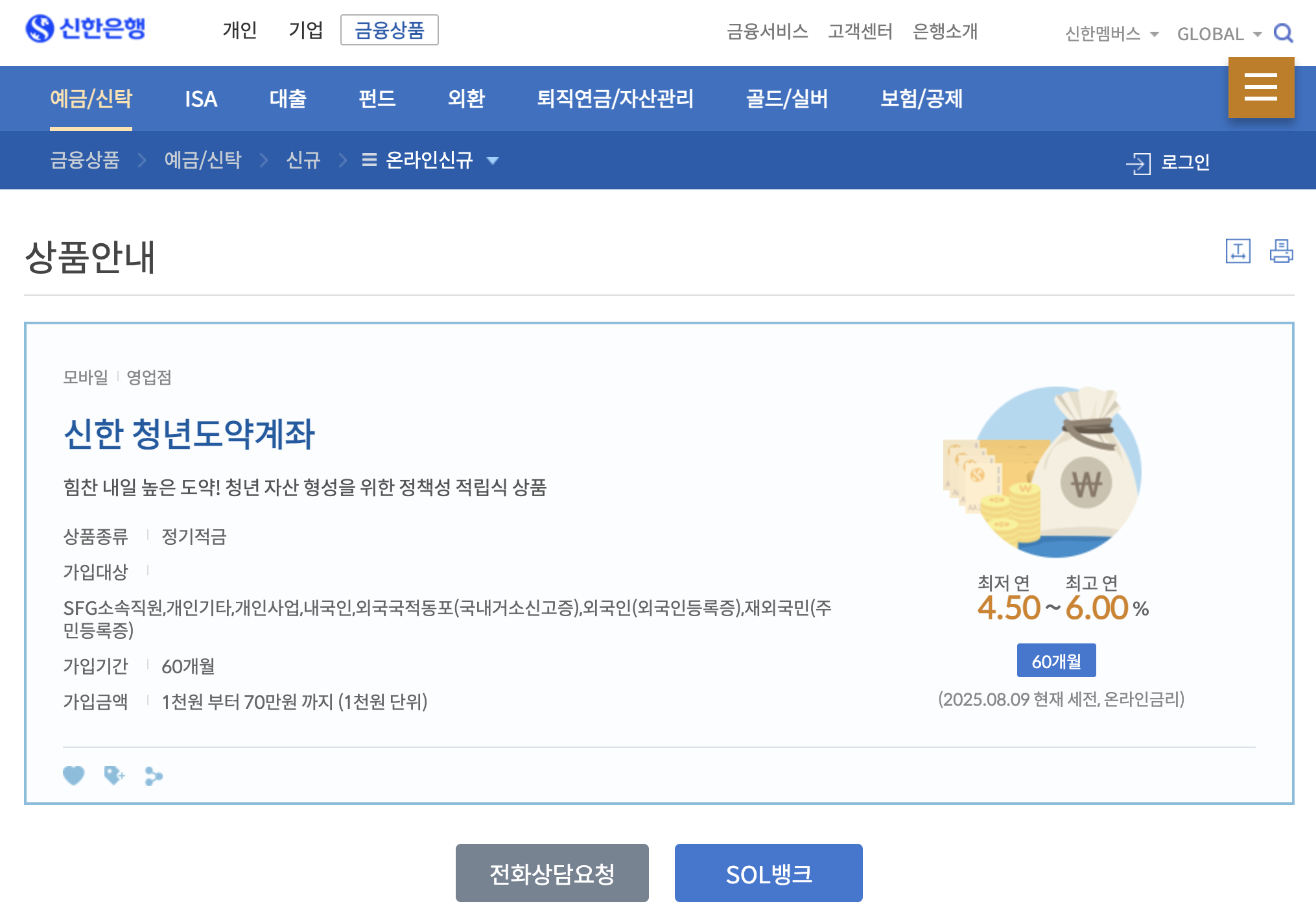Expand the 신한멤버스 dropdown
Viewport: 1316px width, 921px height.
pyautogui.click(x=1111, y=34)
